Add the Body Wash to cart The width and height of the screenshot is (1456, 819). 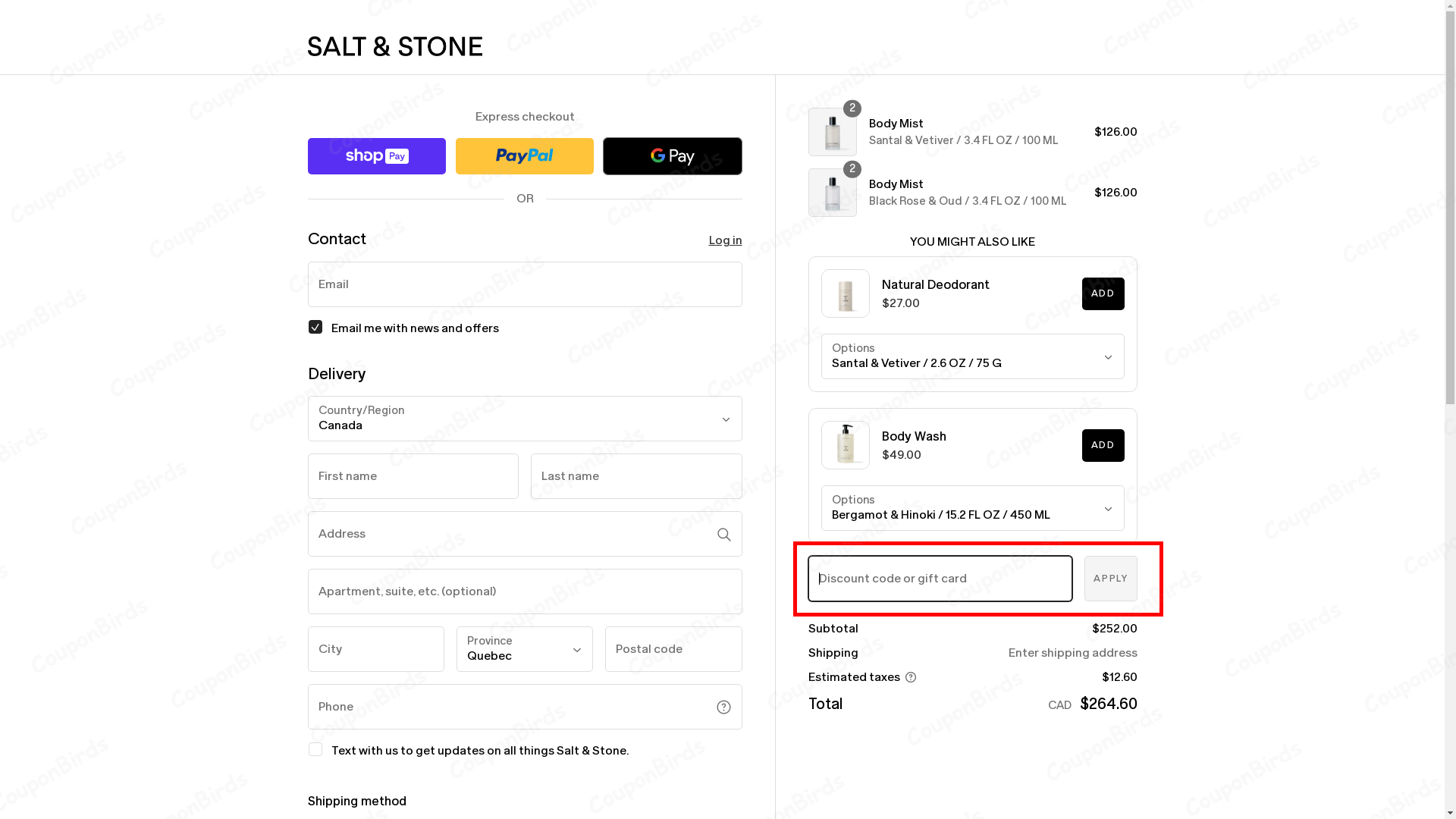click(x=1103, y=445)
